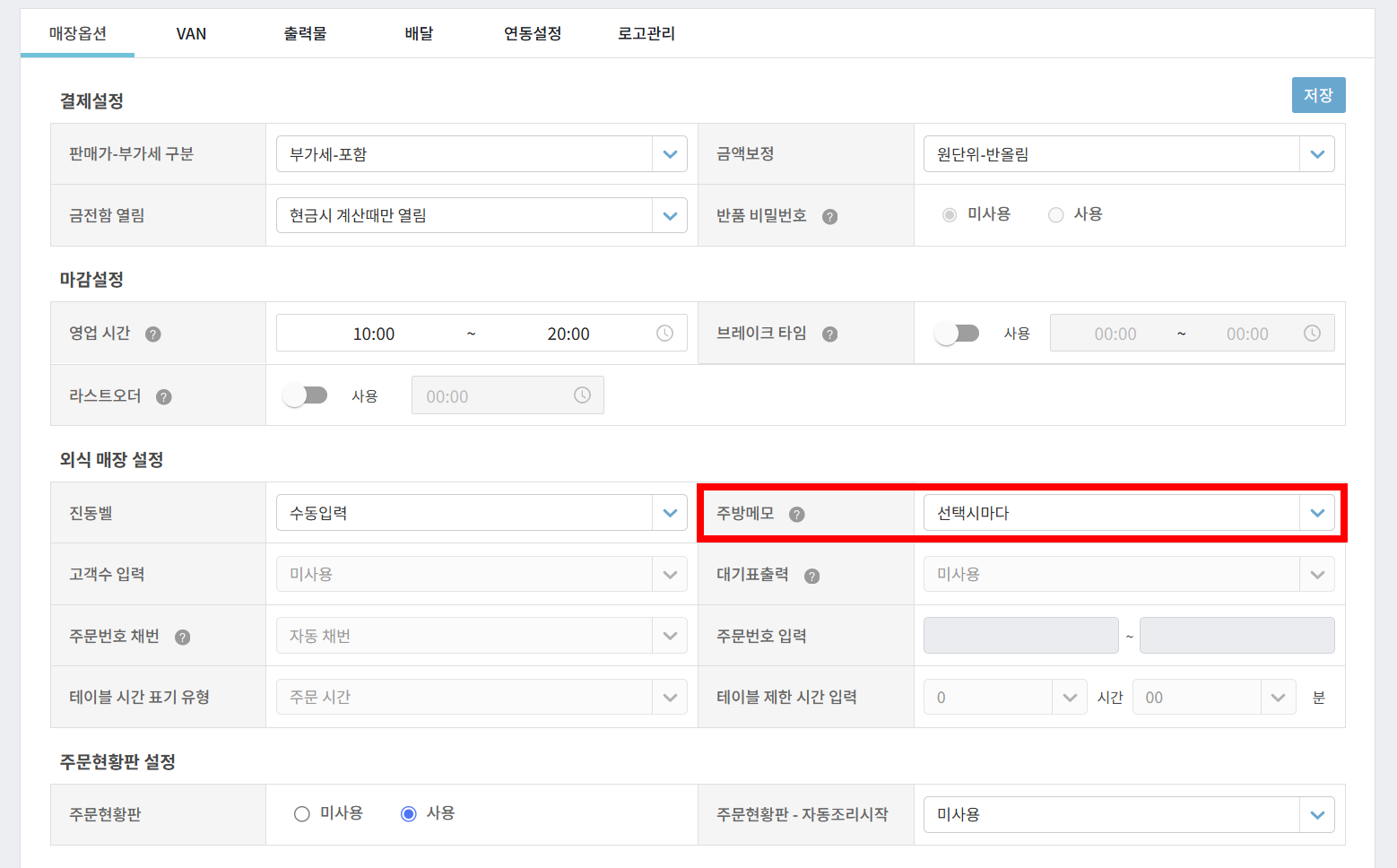Choose 사용 for 주문현황판
This screenshot has width=1397, height=868.
pos(409,813)
